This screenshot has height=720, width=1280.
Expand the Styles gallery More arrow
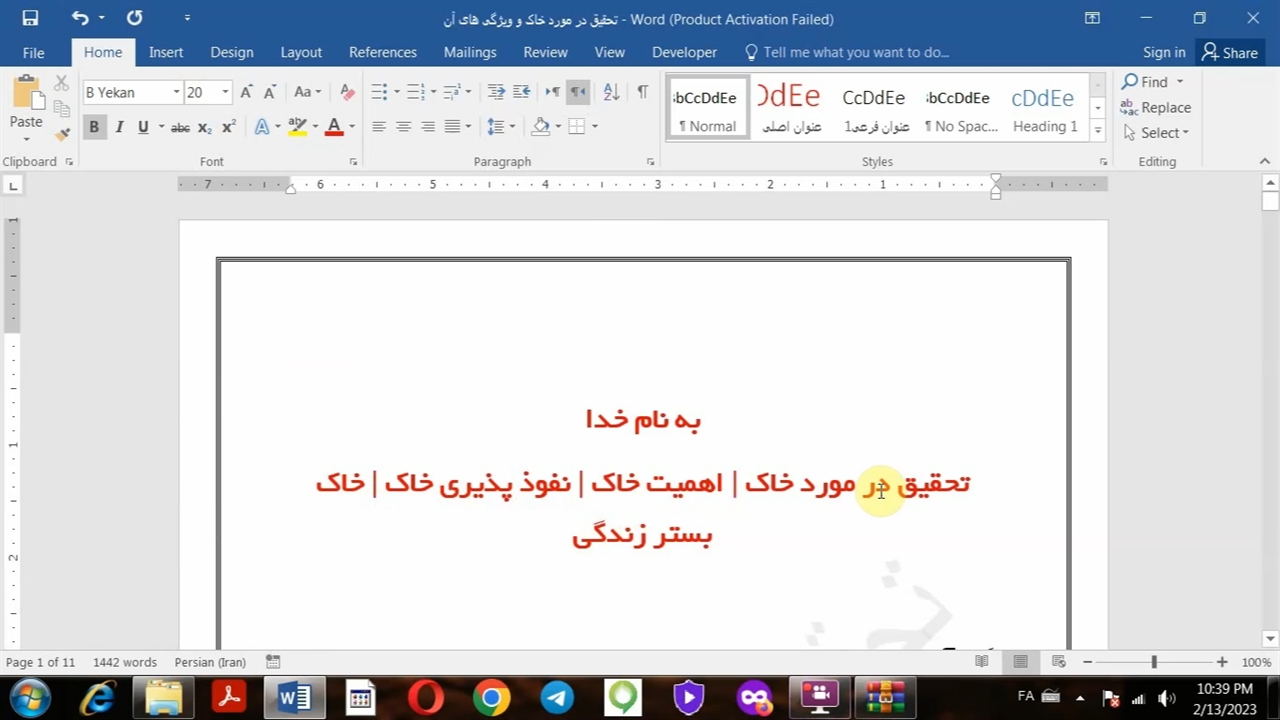pyautogui.click(x=1097, y=130)
